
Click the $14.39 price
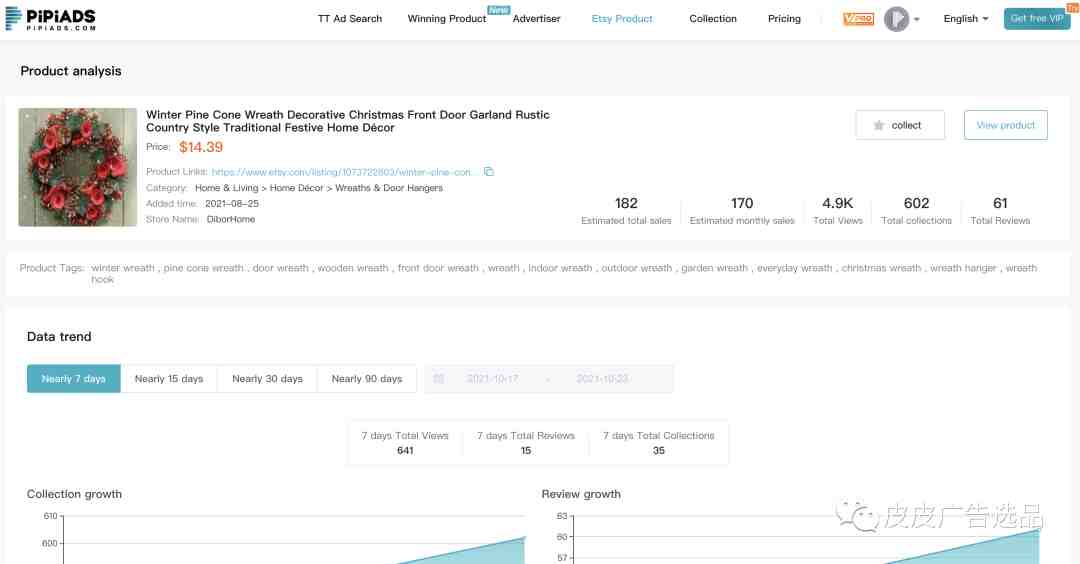[x=201, y=147]
